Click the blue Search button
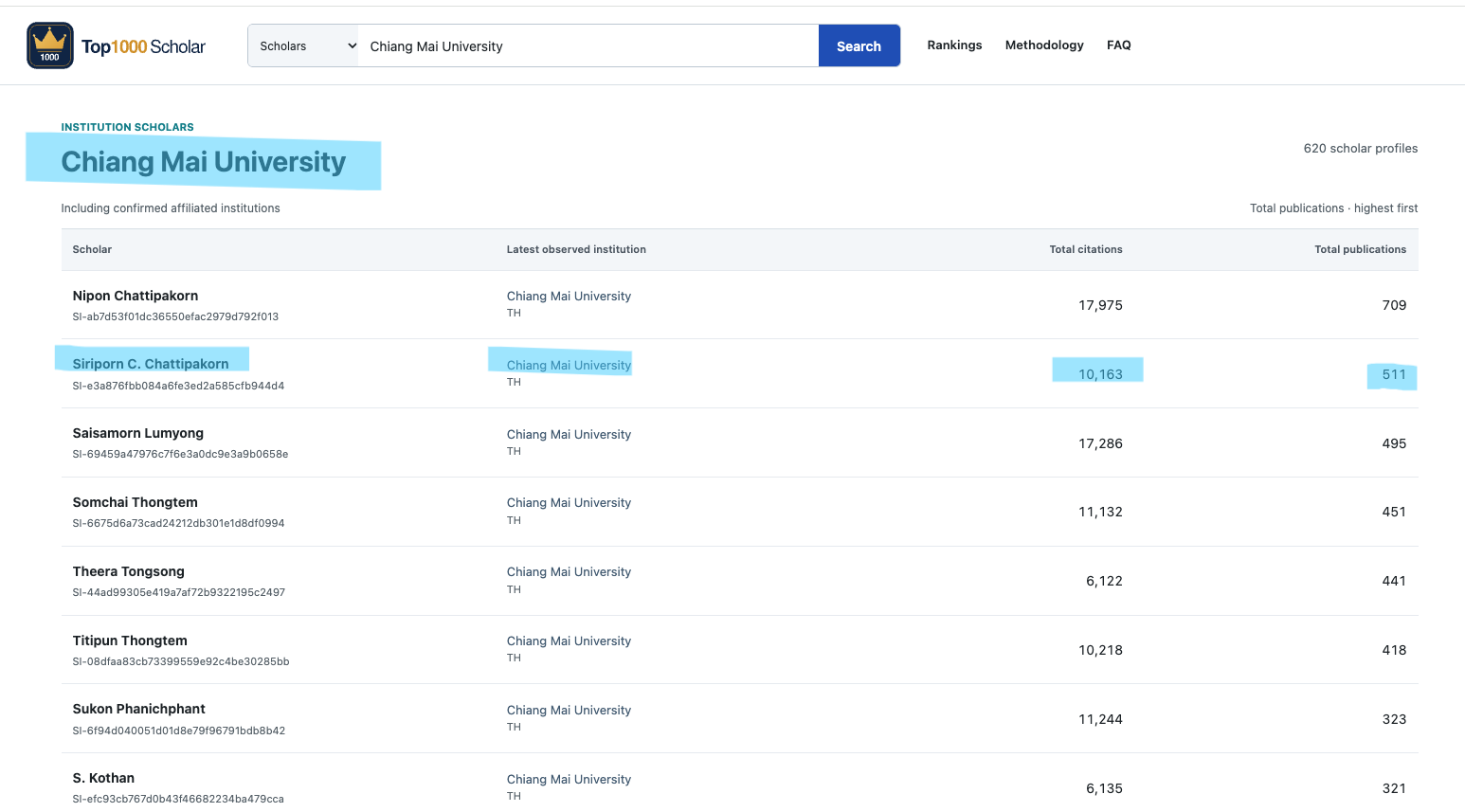This screenshot has height=812, width=1465. (859, 45)
